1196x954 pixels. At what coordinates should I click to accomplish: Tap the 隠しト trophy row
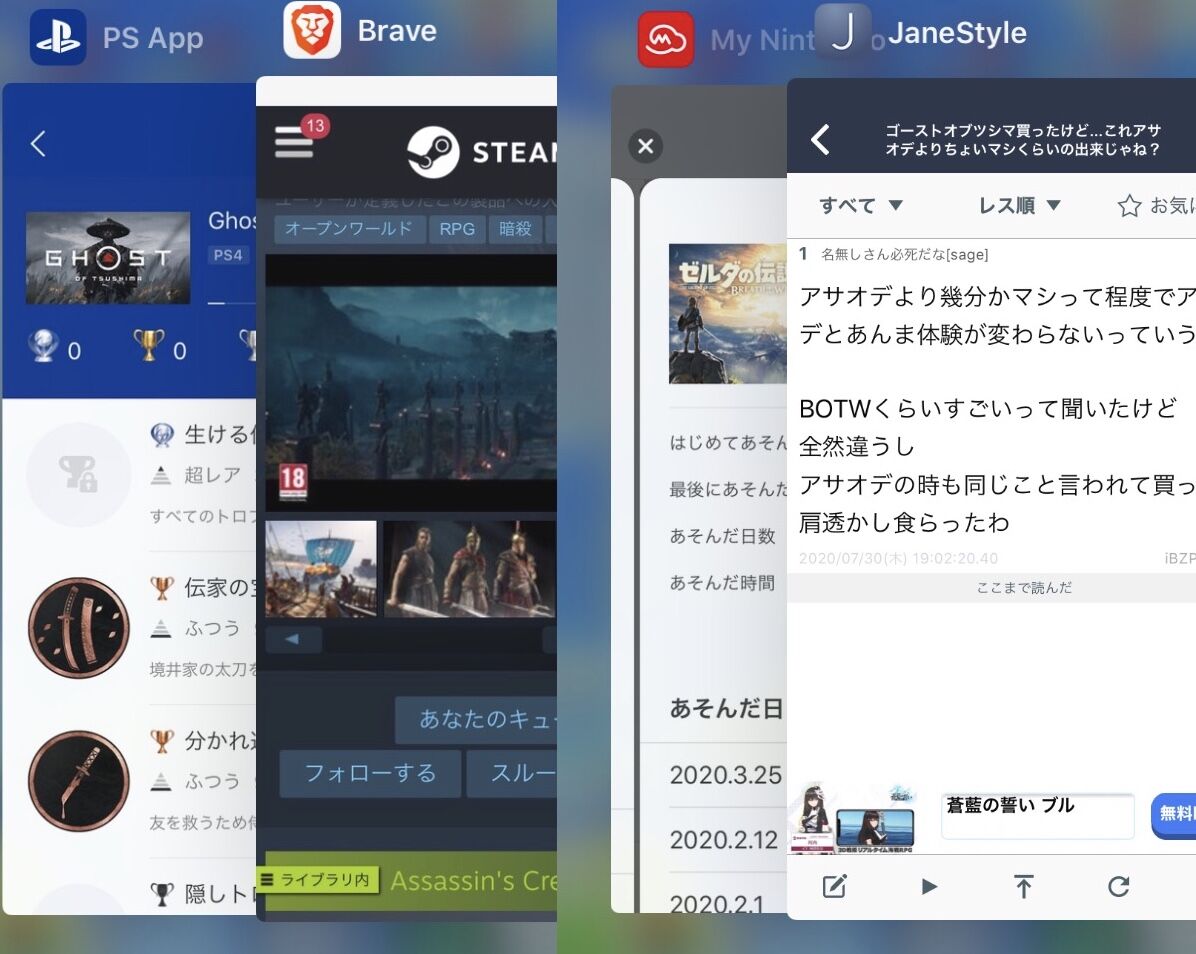coord(203,894)
